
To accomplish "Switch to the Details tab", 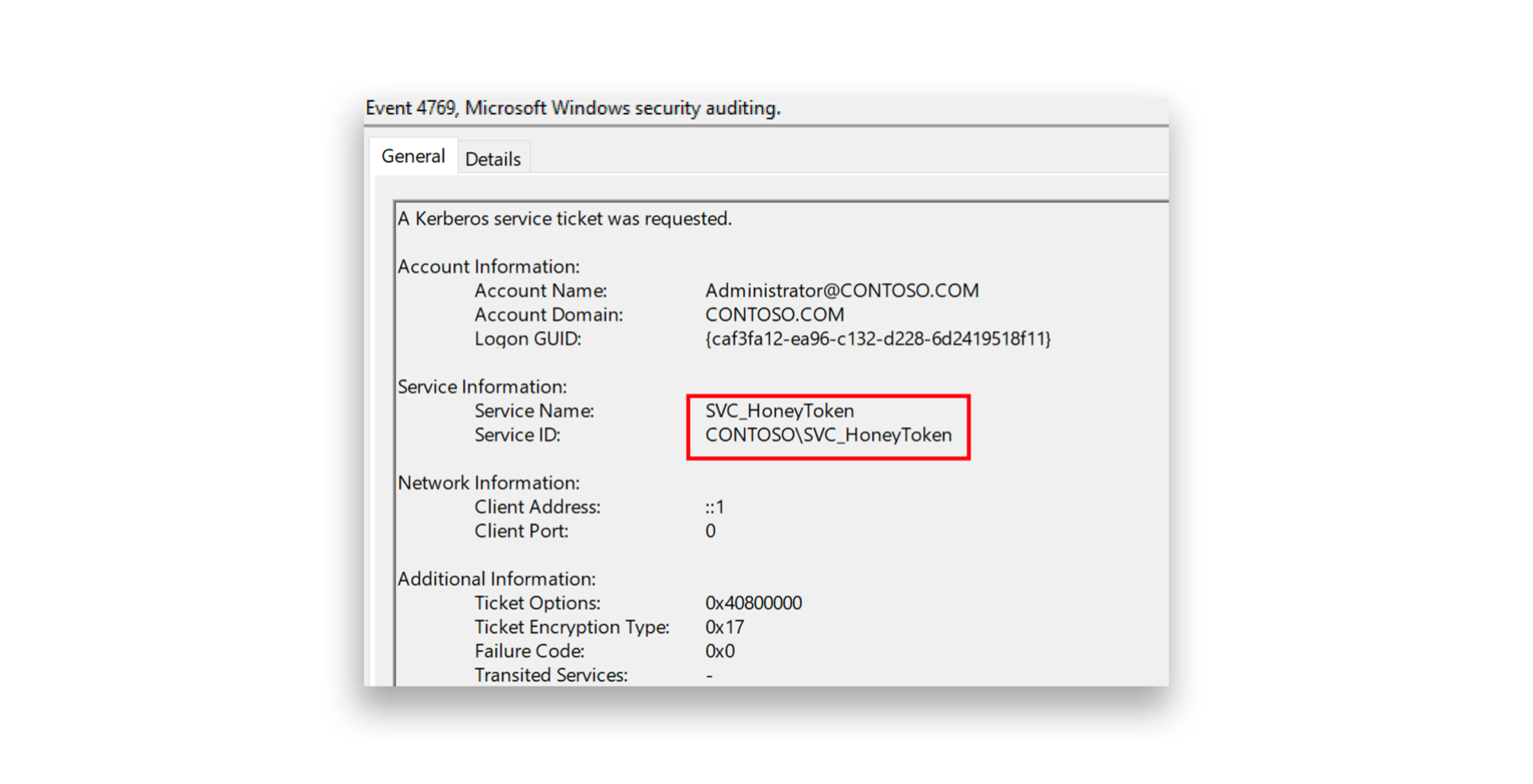I will [x=493, y=159].
